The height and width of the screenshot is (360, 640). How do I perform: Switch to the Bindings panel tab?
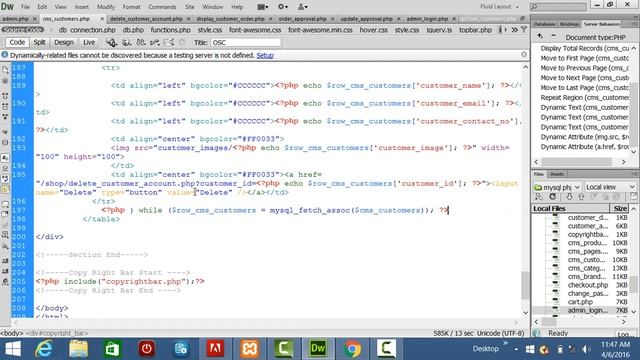coord(569,24)
